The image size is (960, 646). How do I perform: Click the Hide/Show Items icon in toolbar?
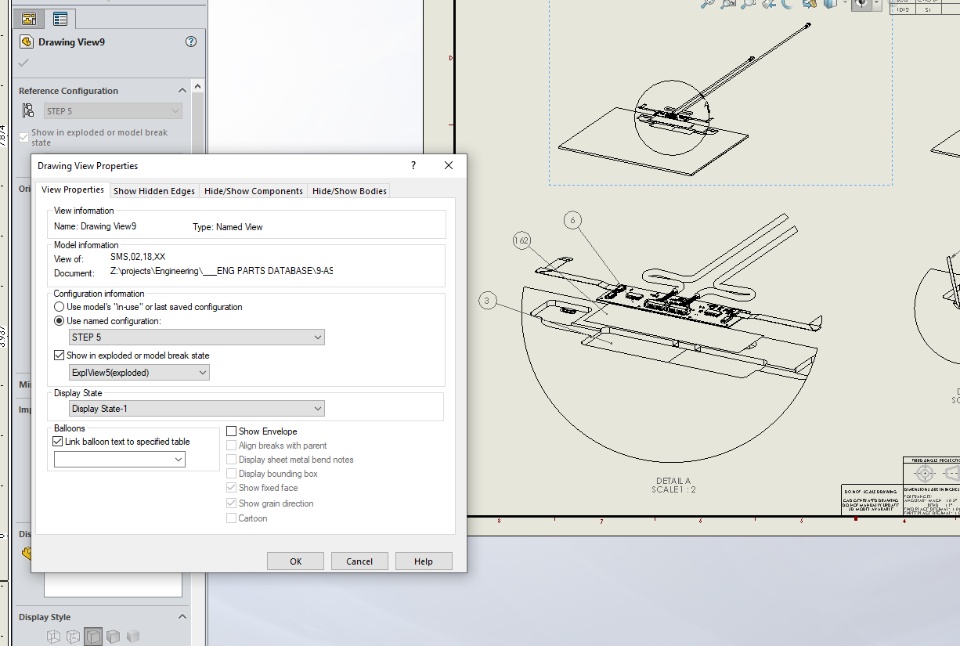coord(861,4)
